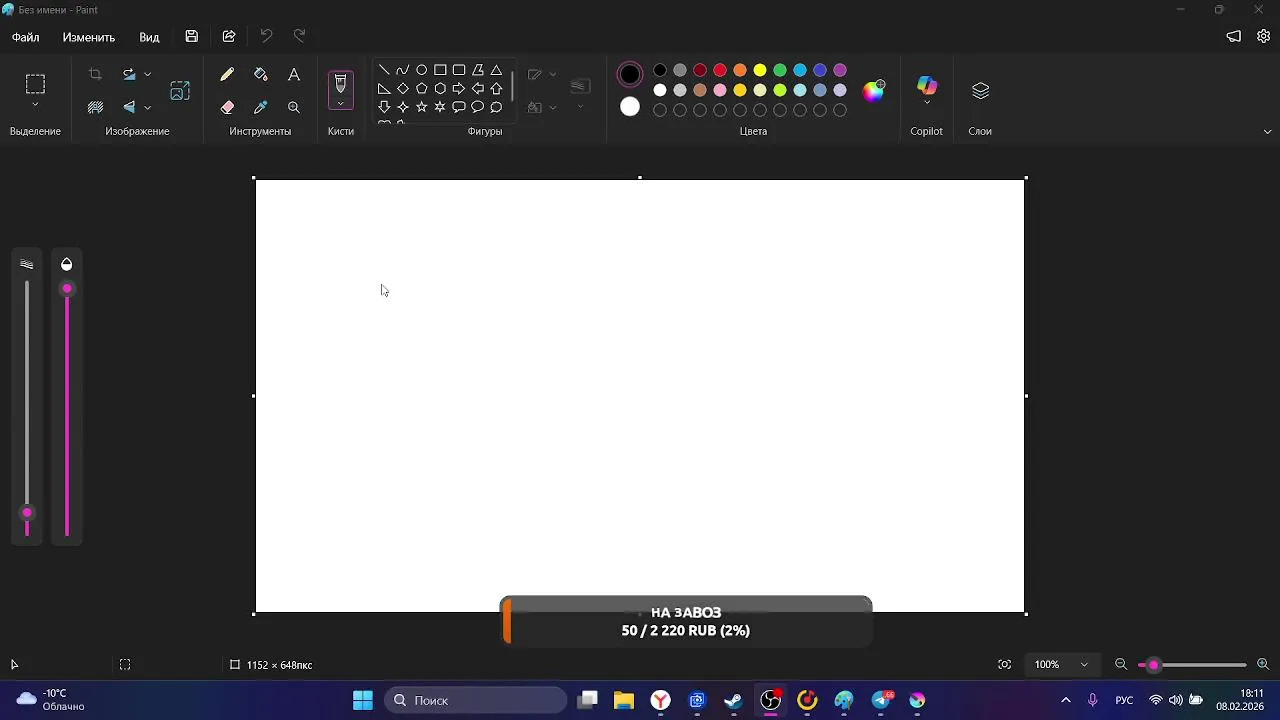Image resolution: width=1280 pixels, height=720 pixels.
Task: Expand the Brushes dropdown arrow
Action: pos(341,104)
